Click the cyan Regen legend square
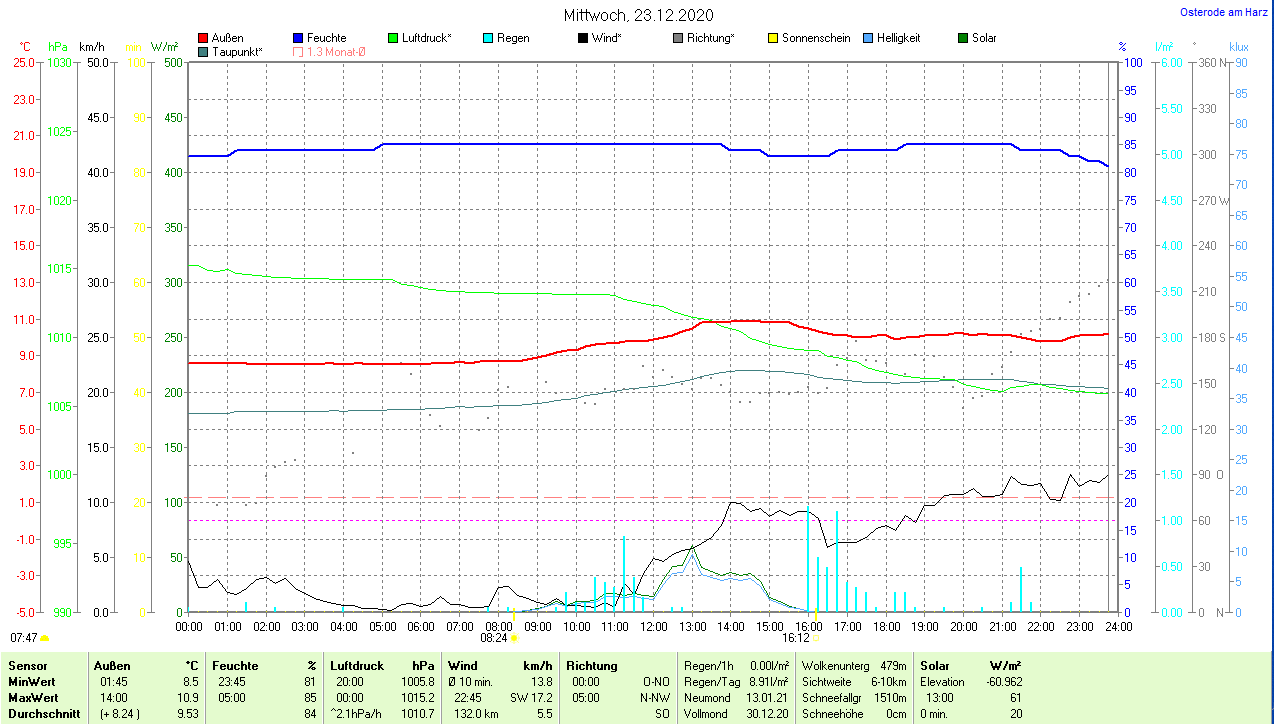Image resolution: width=1274 pixels, height=724 pixels. point(488,39)
